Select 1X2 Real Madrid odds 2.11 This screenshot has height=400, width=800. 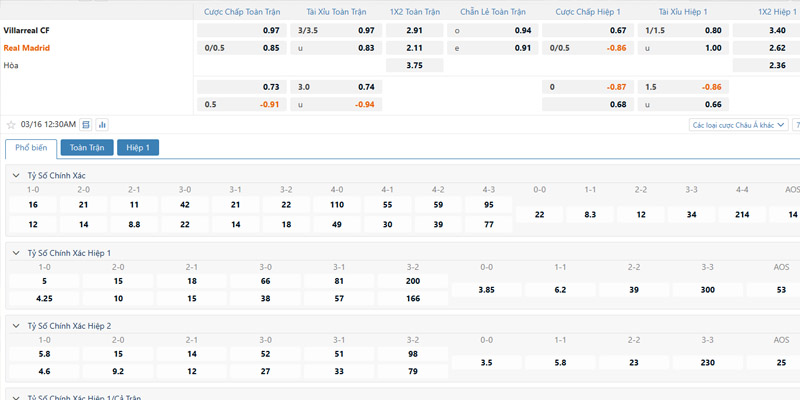click(415, 48)
